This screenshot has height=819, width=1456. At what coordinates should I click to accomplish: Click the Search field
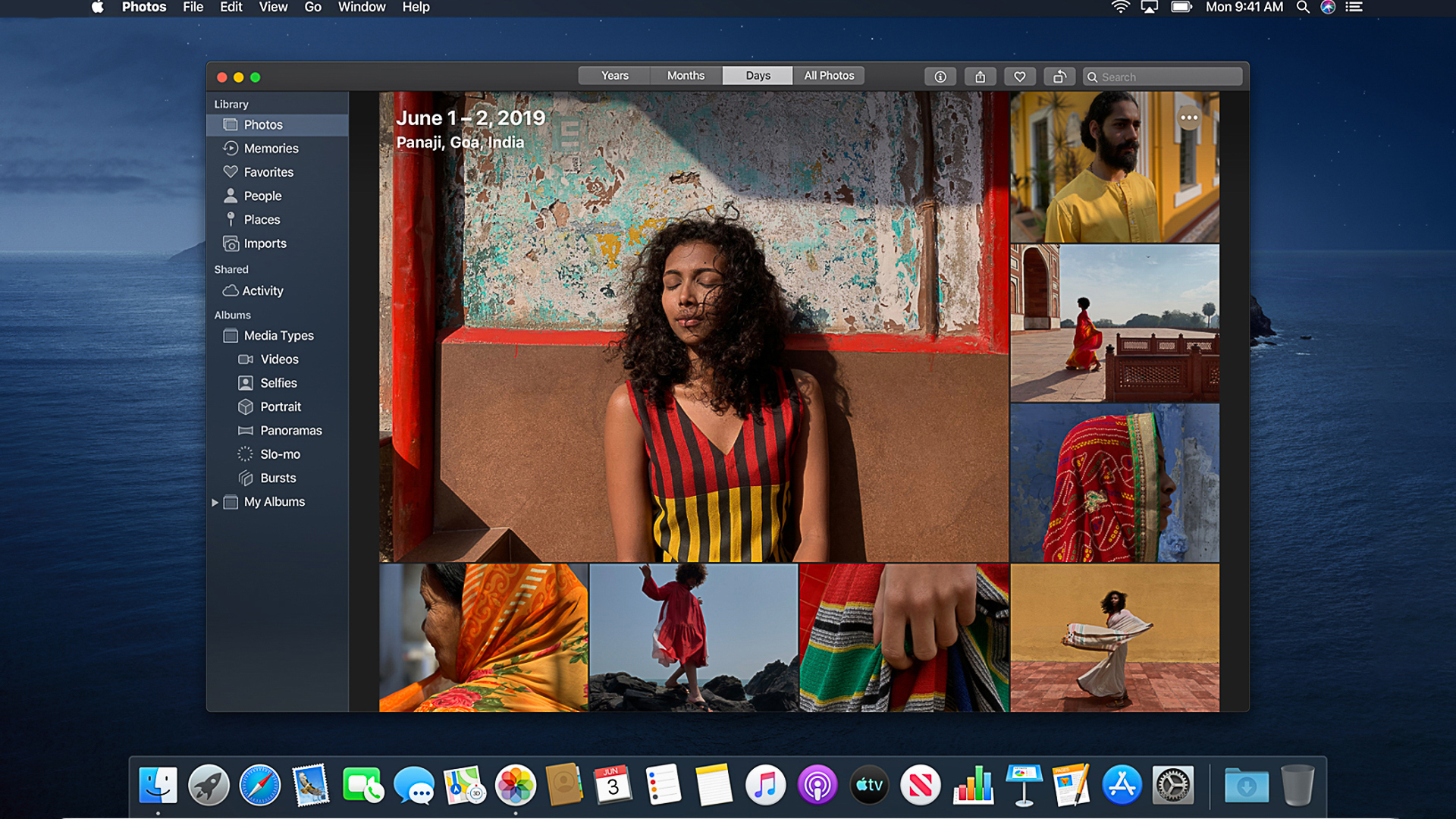[x=1163, y=77]
